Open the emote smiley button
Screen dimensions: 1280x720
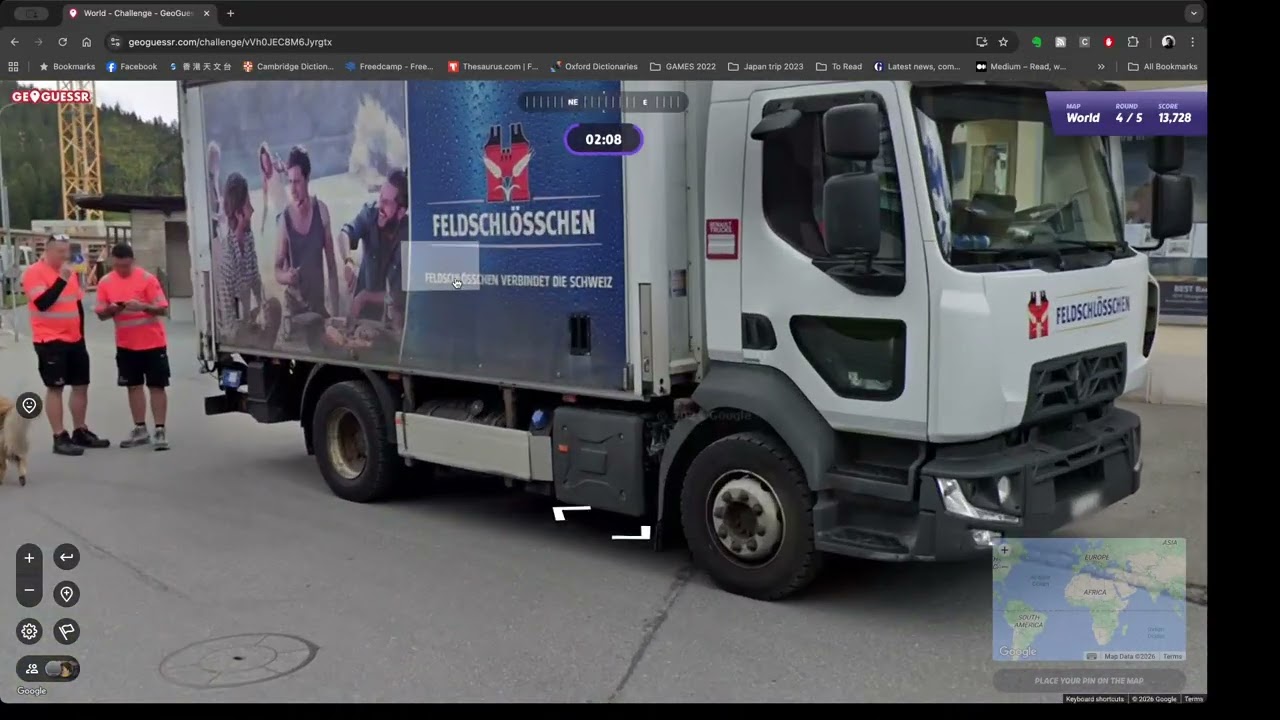click(29, 405)
